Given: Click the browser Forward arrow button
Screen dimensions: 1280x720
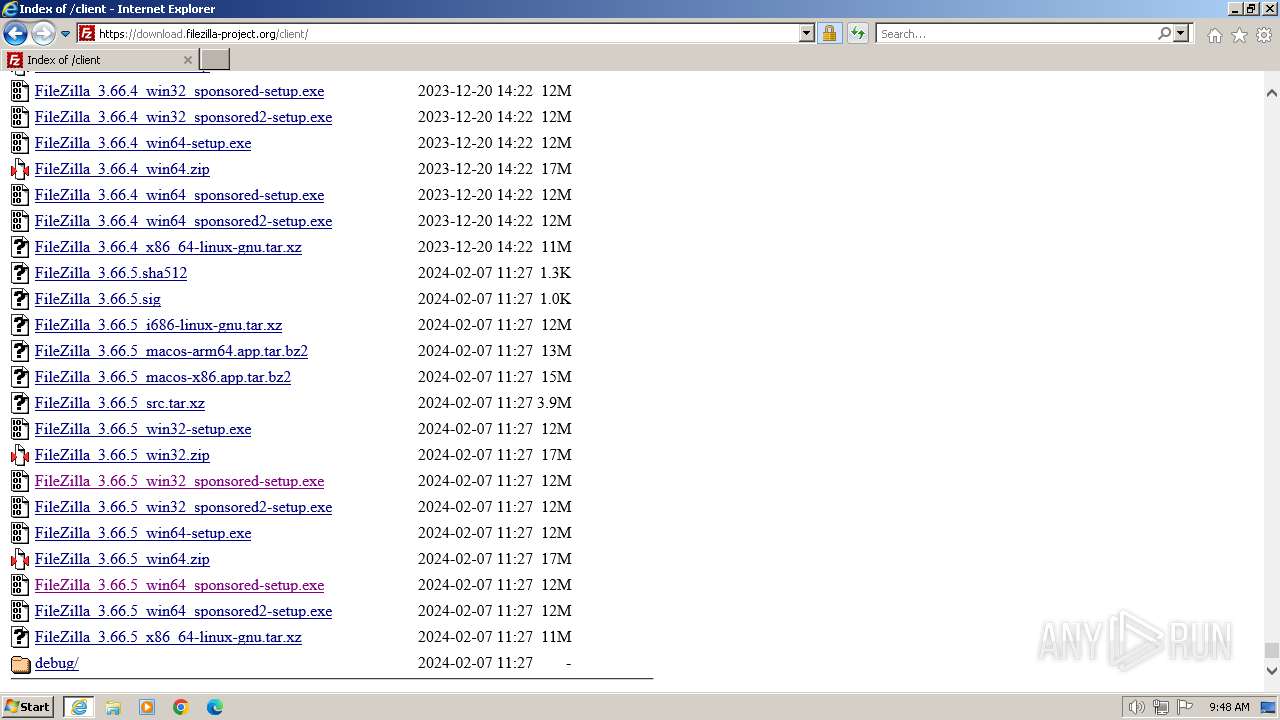Looking at the screenshot, I should pyautogui.click(x=42, y=33).
